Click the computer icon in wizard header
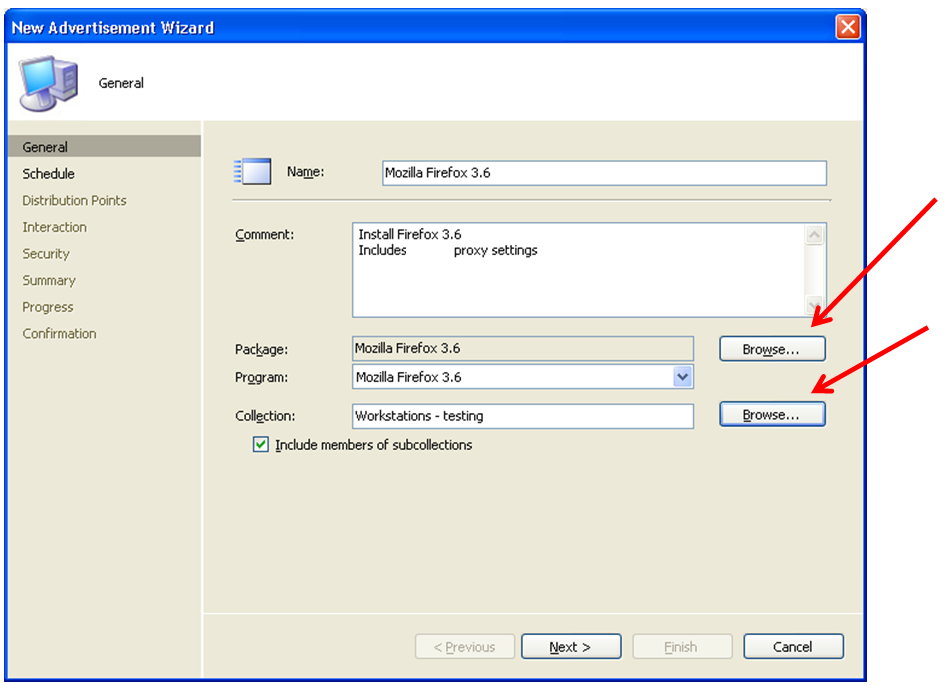The image size is (945, 685). (49, 83)
